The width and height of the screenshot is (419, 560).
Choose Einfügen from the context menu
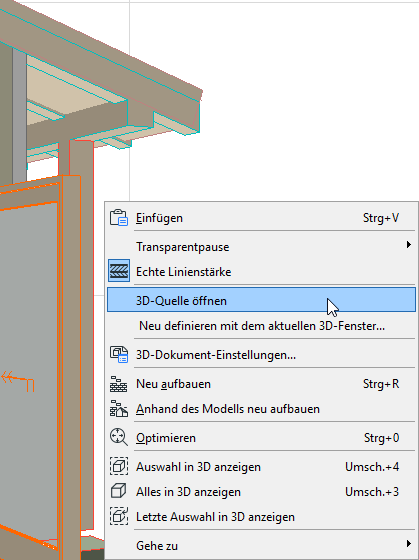pos(261,218)
